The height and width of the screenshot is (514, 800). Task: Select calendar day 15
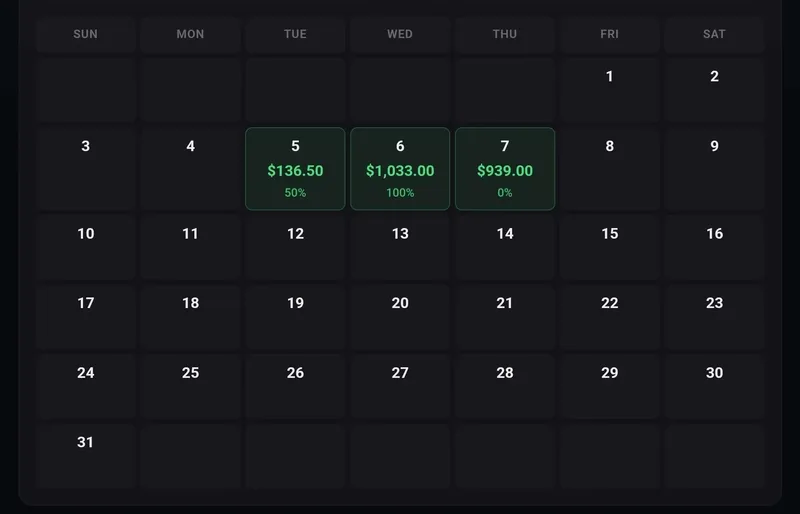pyautogui.click(x=609, y=248)
